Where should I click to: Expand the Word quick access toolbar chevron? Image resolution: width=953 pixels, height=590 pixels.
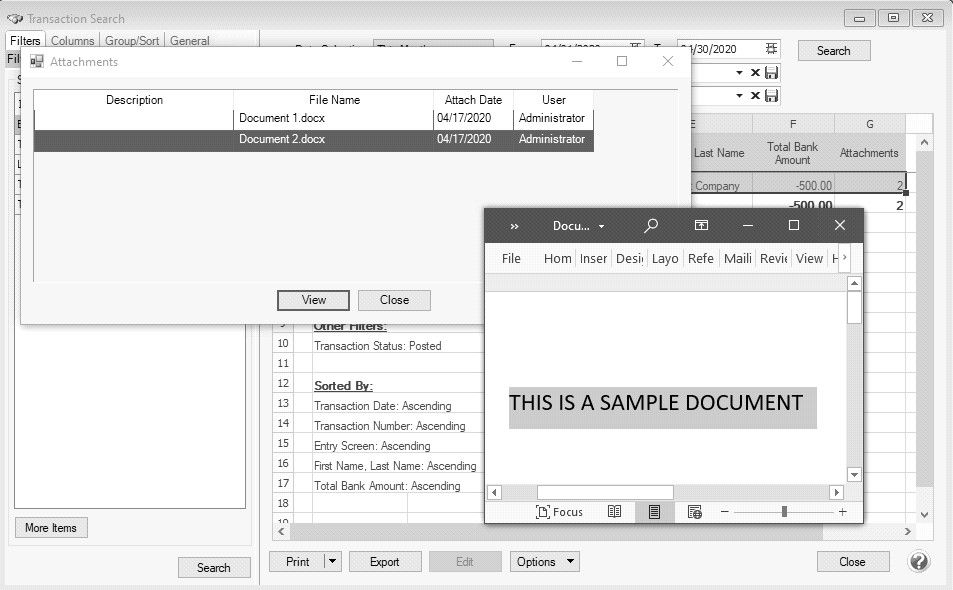[x=515, y=226]
